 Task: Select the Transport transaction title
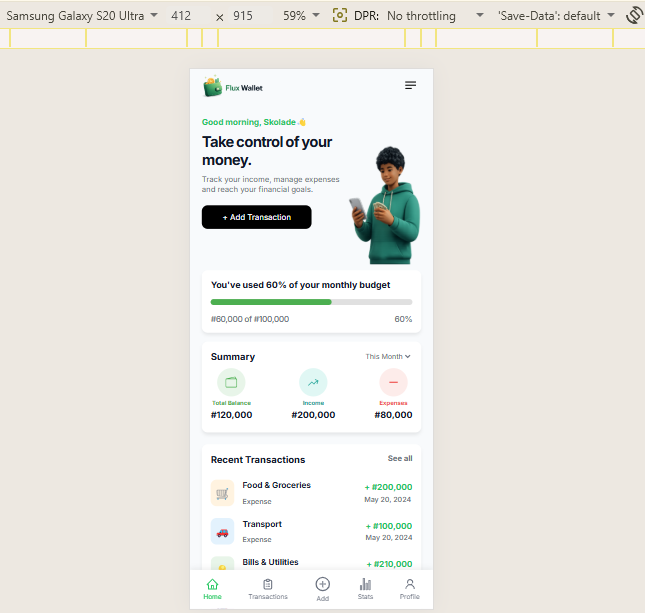tap(262, 524)
